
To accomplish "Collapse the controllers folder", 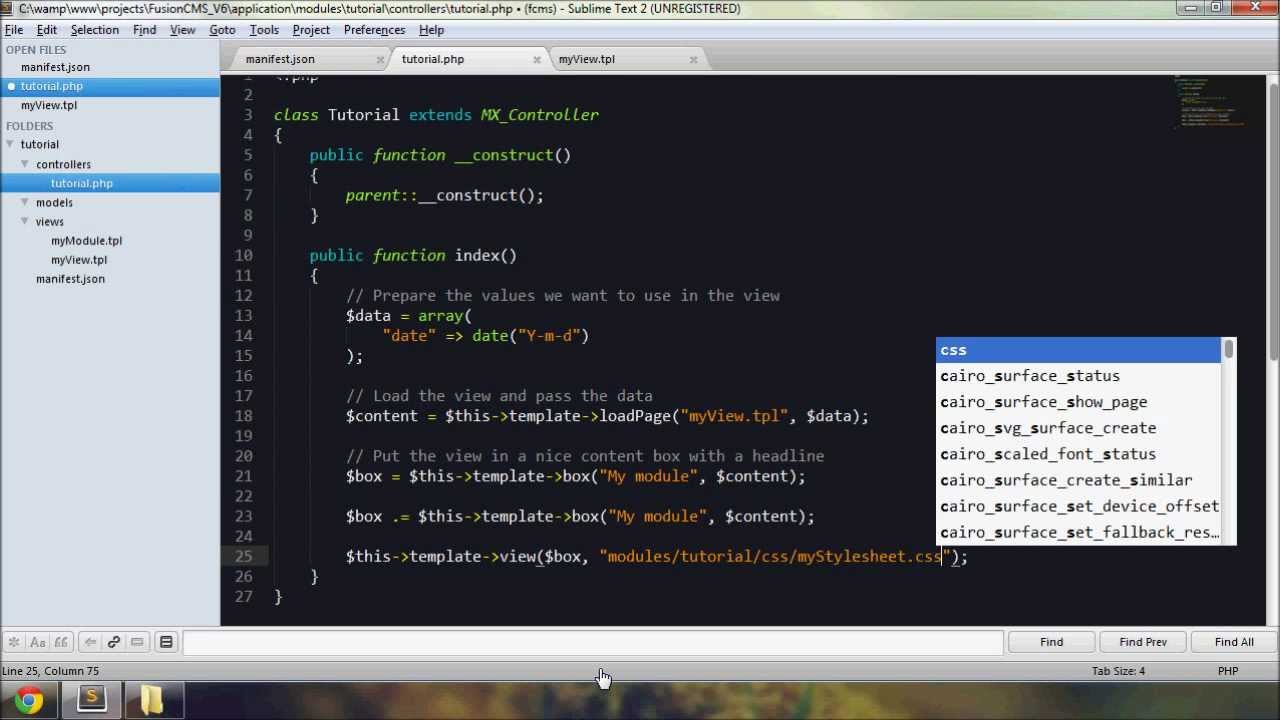I will pos(25,163).
